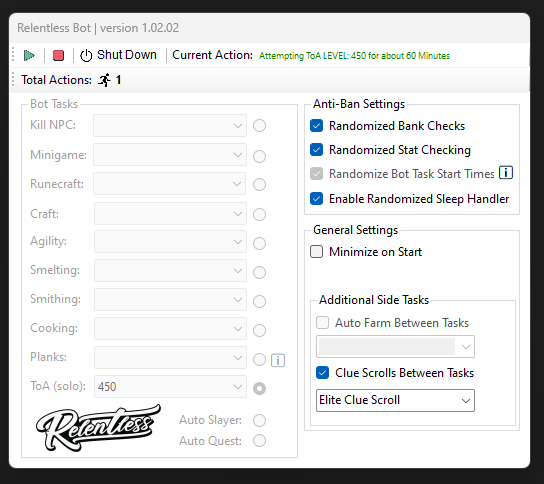The image size is (544, 484).
Task: Toggle Randomize Bot Task Start Times checkbox
Action: pos(316,173)
